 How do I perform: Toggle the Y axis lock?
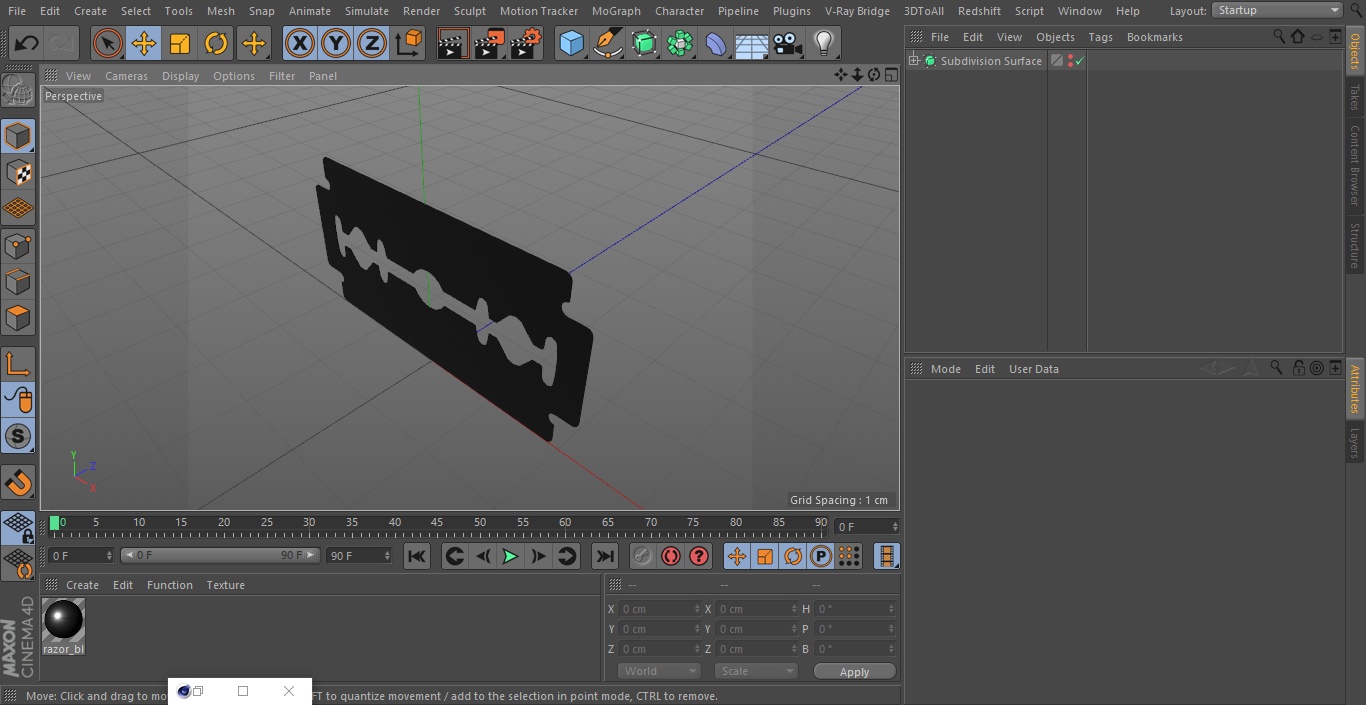(336, 43)
